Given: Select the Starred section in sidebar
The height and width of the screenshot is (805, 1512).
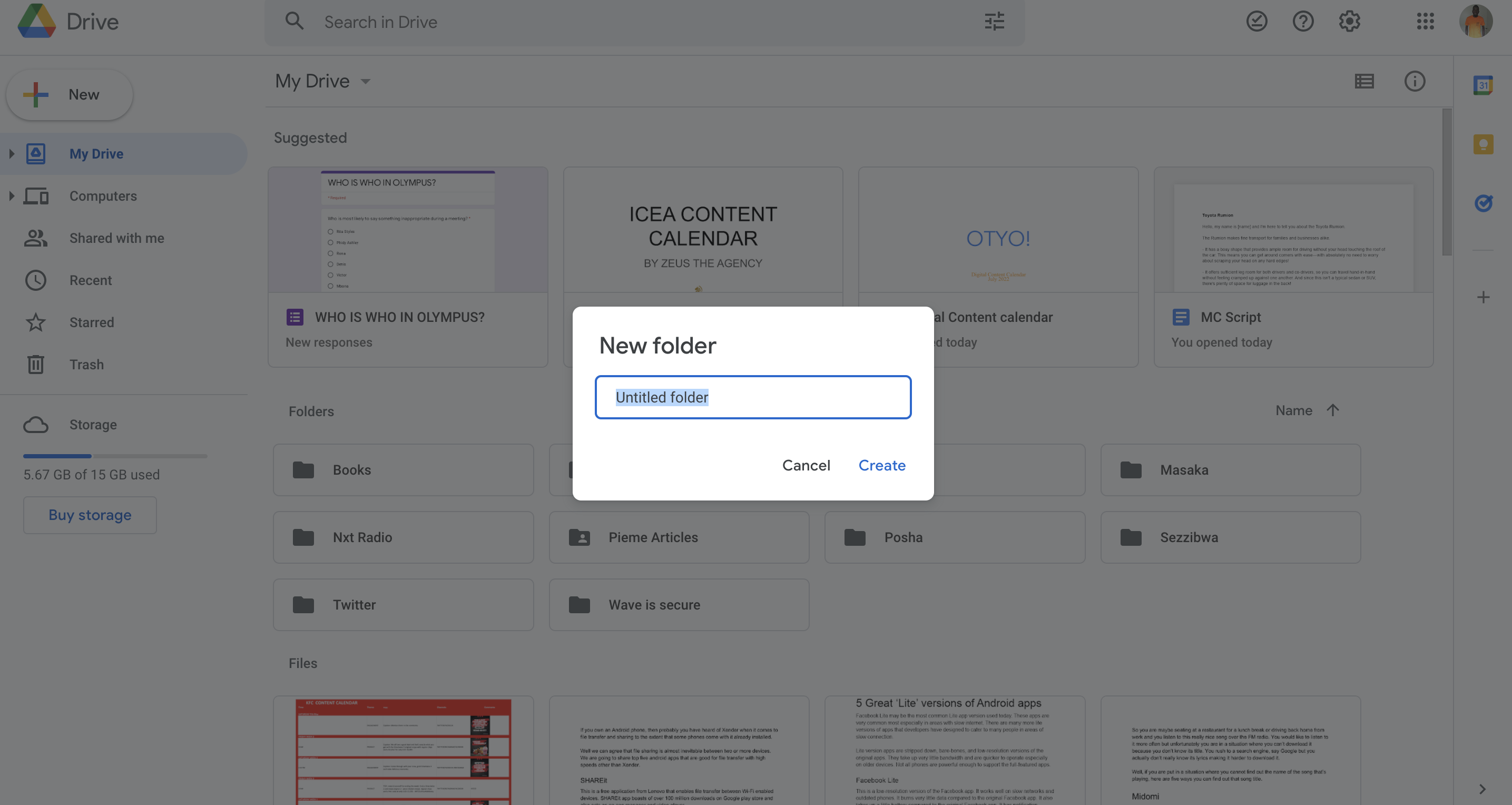Looking at the screenshot, I should pyautogui.click(x=91, y=322).
